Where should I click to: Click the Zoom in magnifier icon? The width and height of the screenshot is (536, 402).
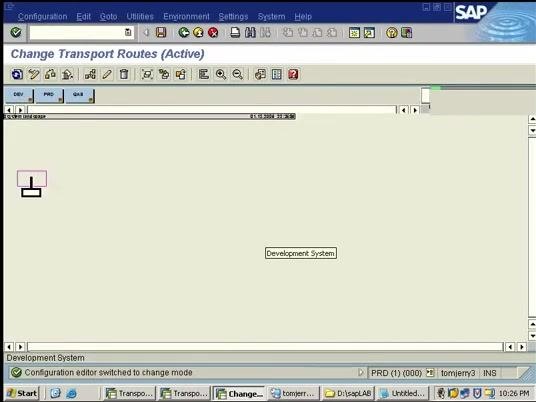pyautogui.click(x=221, y=74)
